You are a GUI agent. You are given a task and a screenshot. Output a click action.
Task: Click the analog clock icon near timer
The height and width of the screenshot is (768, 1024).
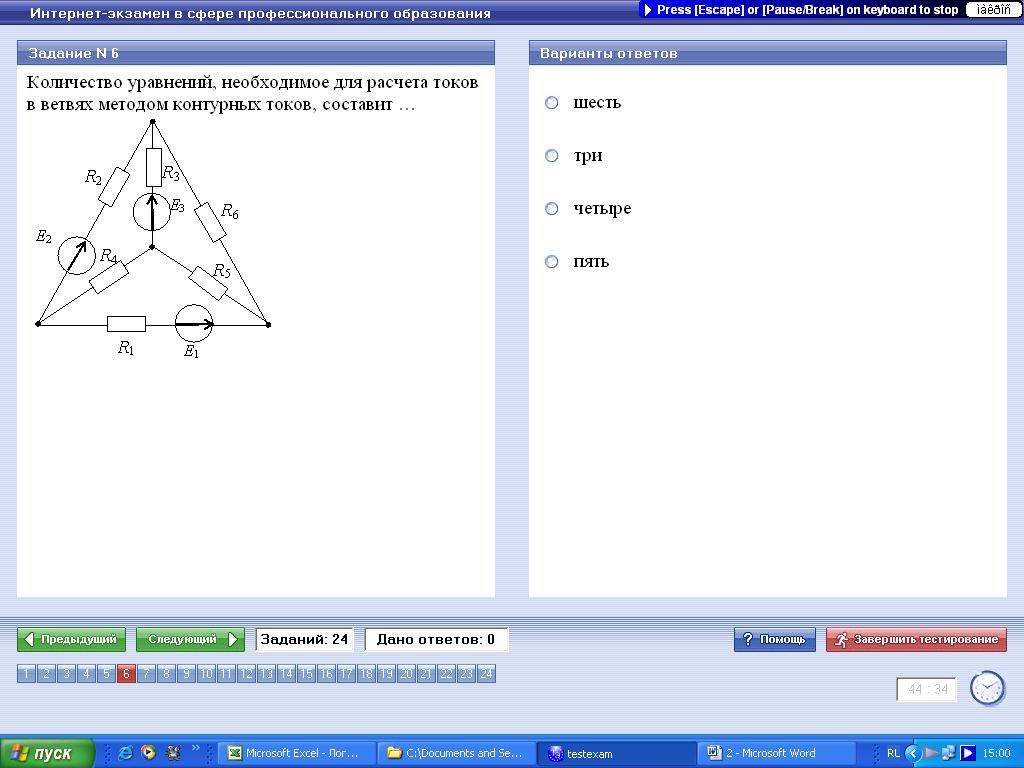click(x=987, y=688)
